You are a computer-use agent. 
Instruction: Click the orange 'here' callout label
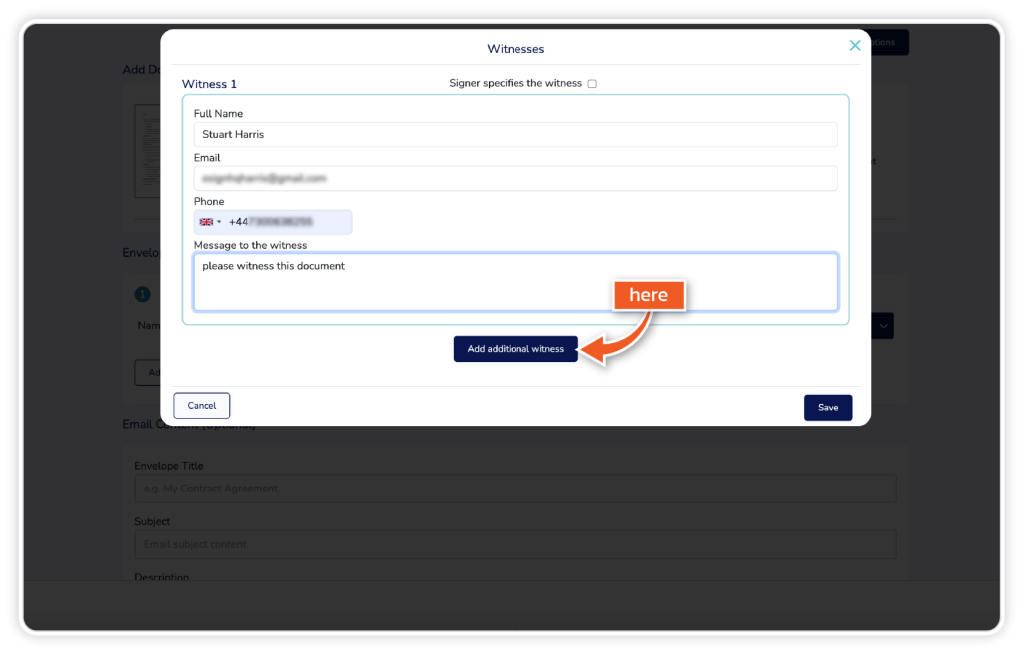pyautogui.click(x=648, y=295)
